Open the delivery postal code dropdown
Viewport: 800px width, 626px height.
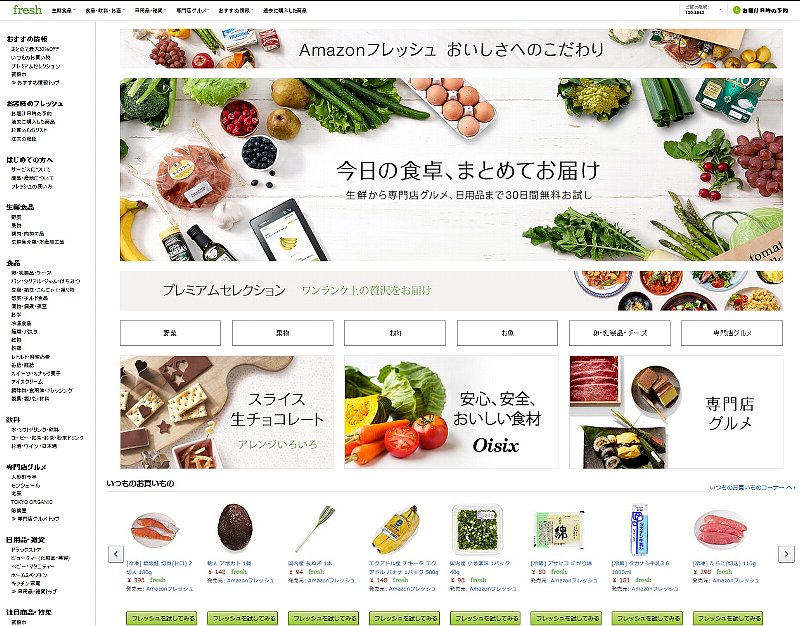click(703, 10)
